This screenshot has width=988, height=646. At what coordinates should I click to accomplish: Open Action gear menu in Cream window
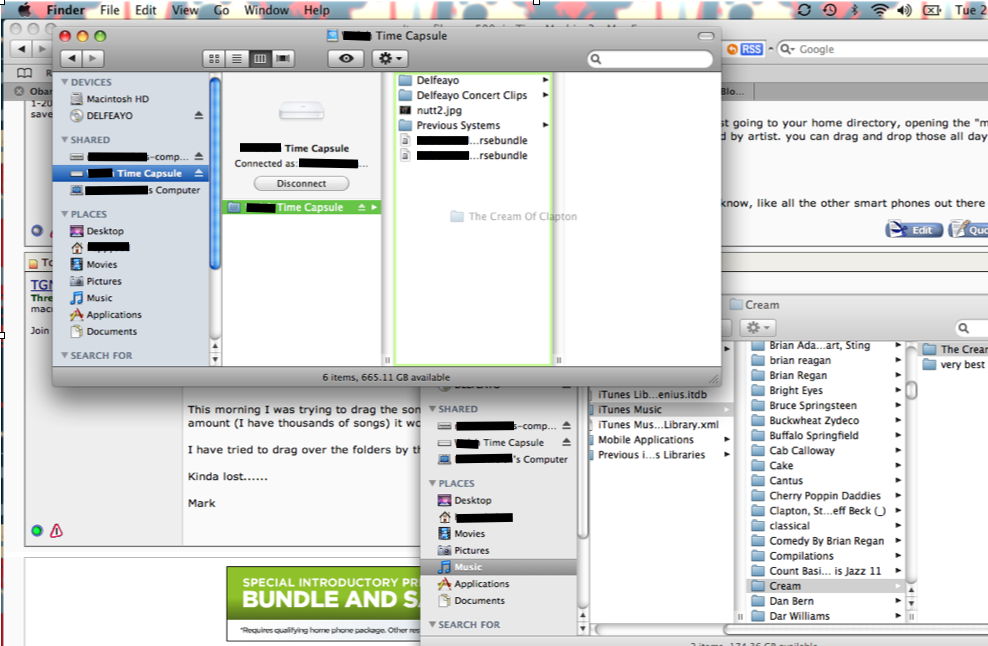tap(757, 328)
